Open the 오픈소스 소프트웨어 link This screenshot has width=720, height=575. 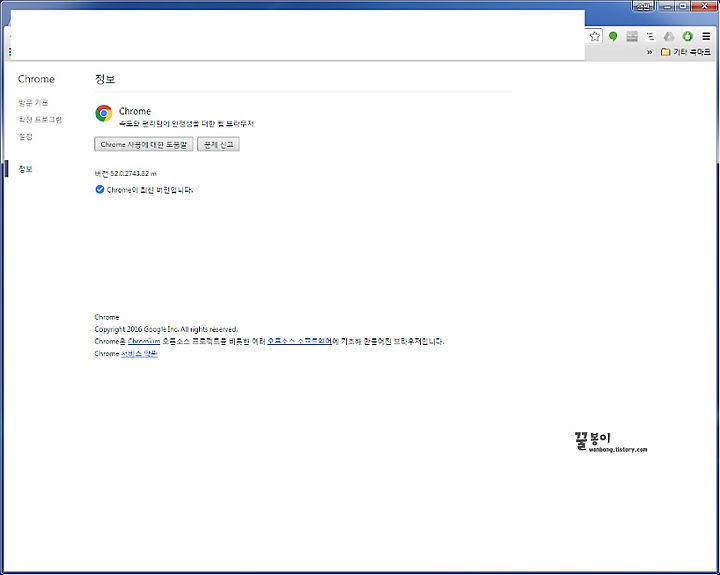click(x=299, y=341)
